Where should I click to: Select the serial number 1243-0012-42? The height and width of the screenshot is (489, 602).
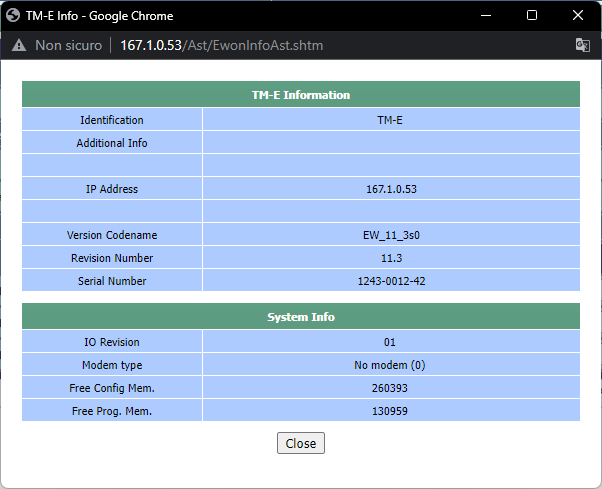[391, 281]
